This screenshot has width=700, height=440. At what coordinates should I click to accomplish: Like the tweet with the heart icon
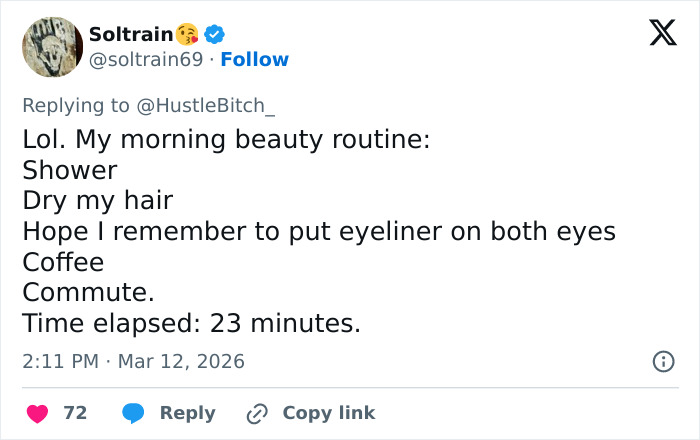(x=37, y=413)
